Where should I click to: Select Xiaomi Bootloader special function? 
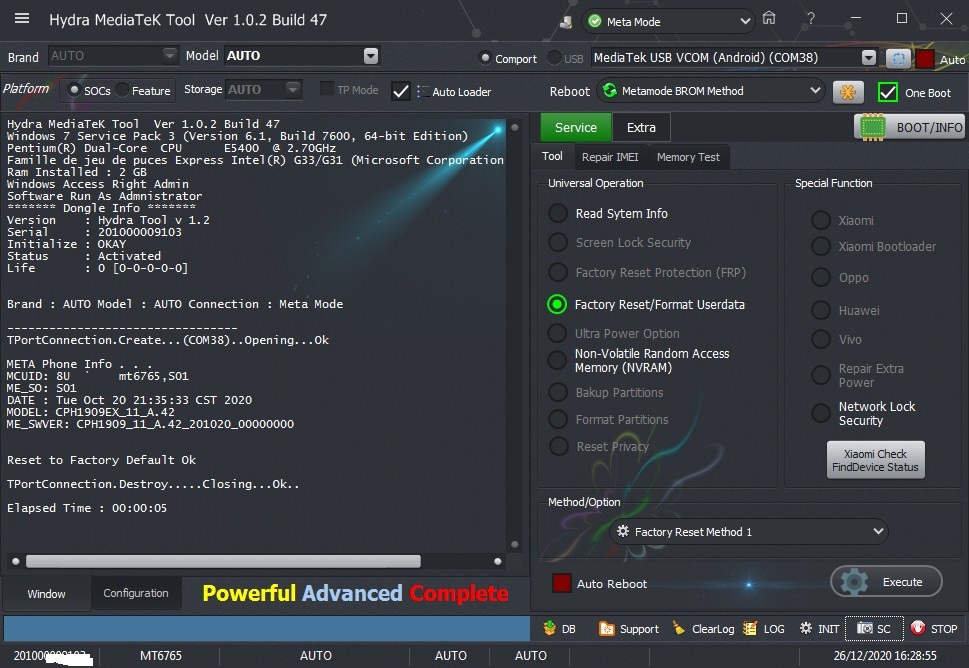click(821, 246)
